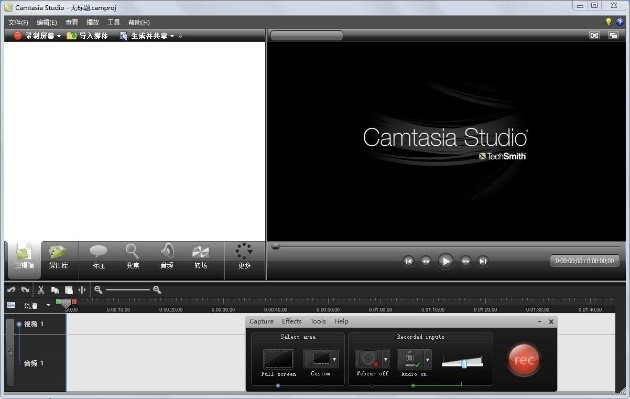Click the play button in preview

click(x=445, y=261)
